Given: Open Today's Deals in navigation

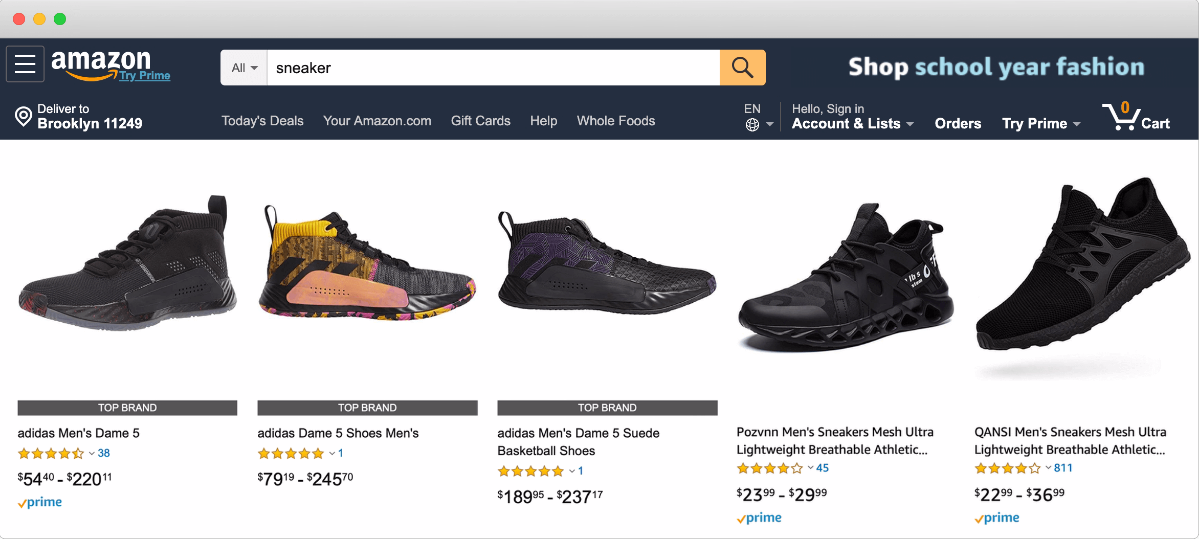Looking at the screenshot, I should click(262, 121).
